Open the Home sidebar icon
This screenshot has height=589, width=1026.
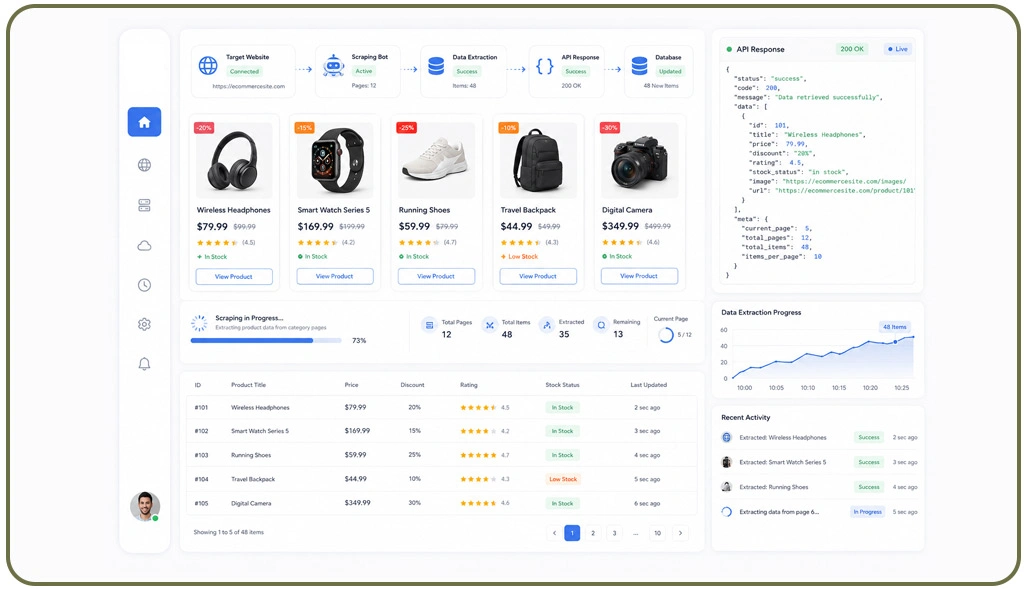point(144,122)
